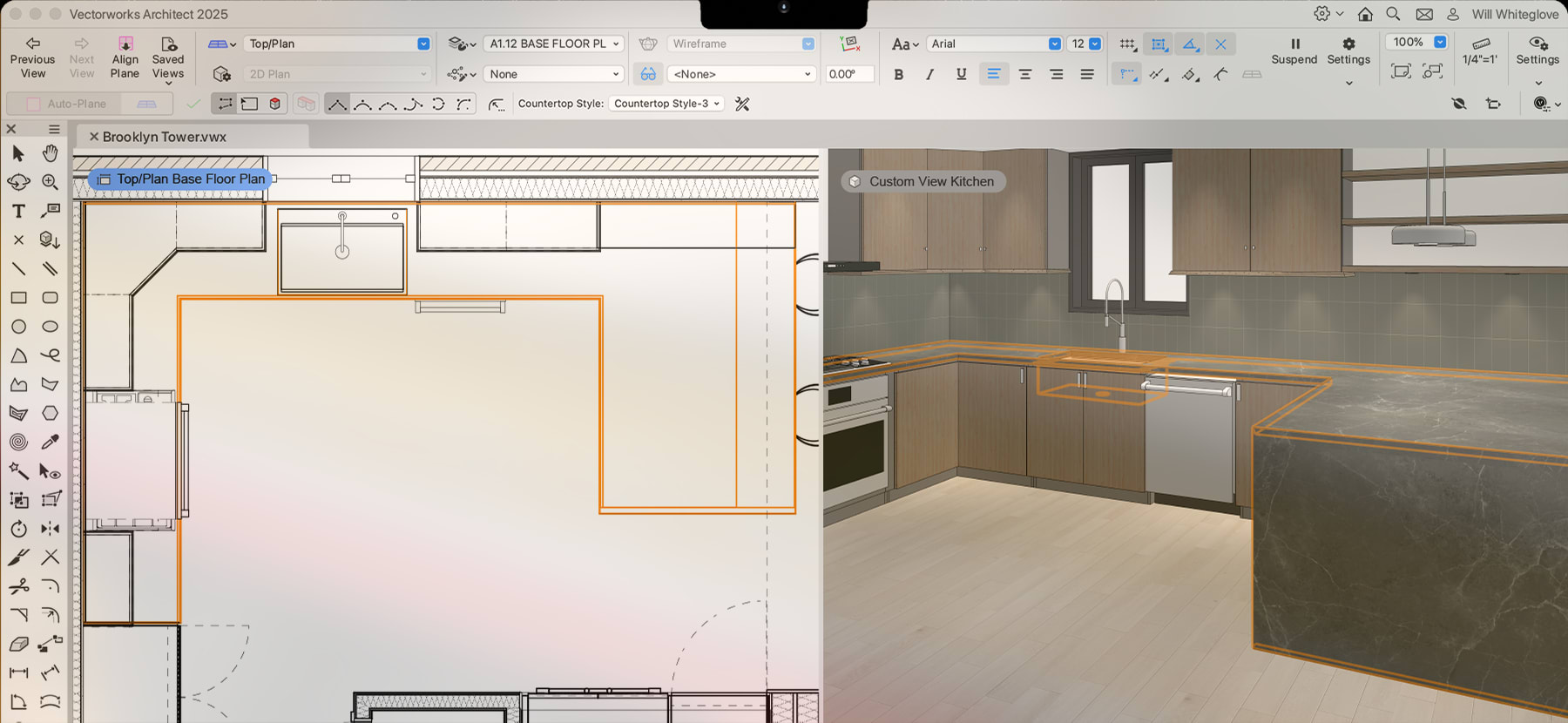Click the Custom View Kitchen pane label
The width and height of the screenshot is (1568, 723).
pos(923,181)
